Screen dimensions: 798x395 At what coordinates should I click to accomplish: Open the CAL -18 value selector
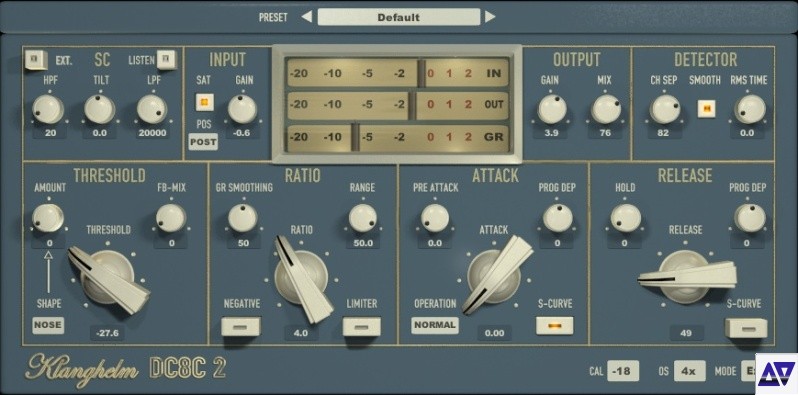(x=623, y=371)
